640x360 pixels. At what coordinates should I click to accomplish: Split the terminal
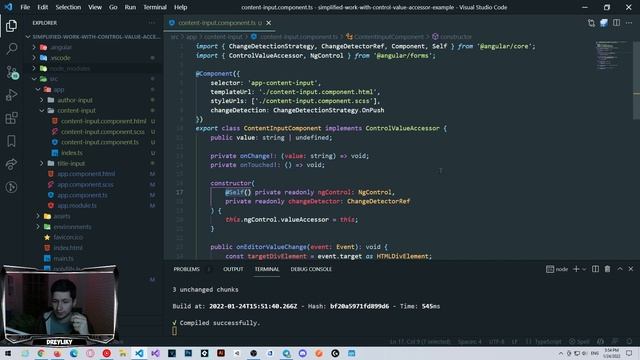pos(596,269)
